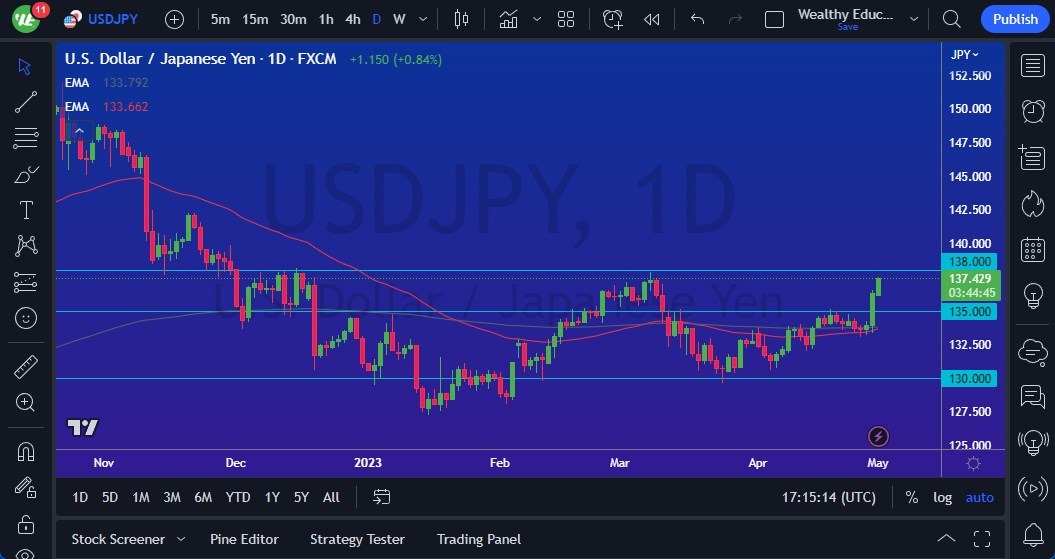This screenshot has width=1055, height=559.
Task: Select the 4h timeframe
Action: click(353, 20)
